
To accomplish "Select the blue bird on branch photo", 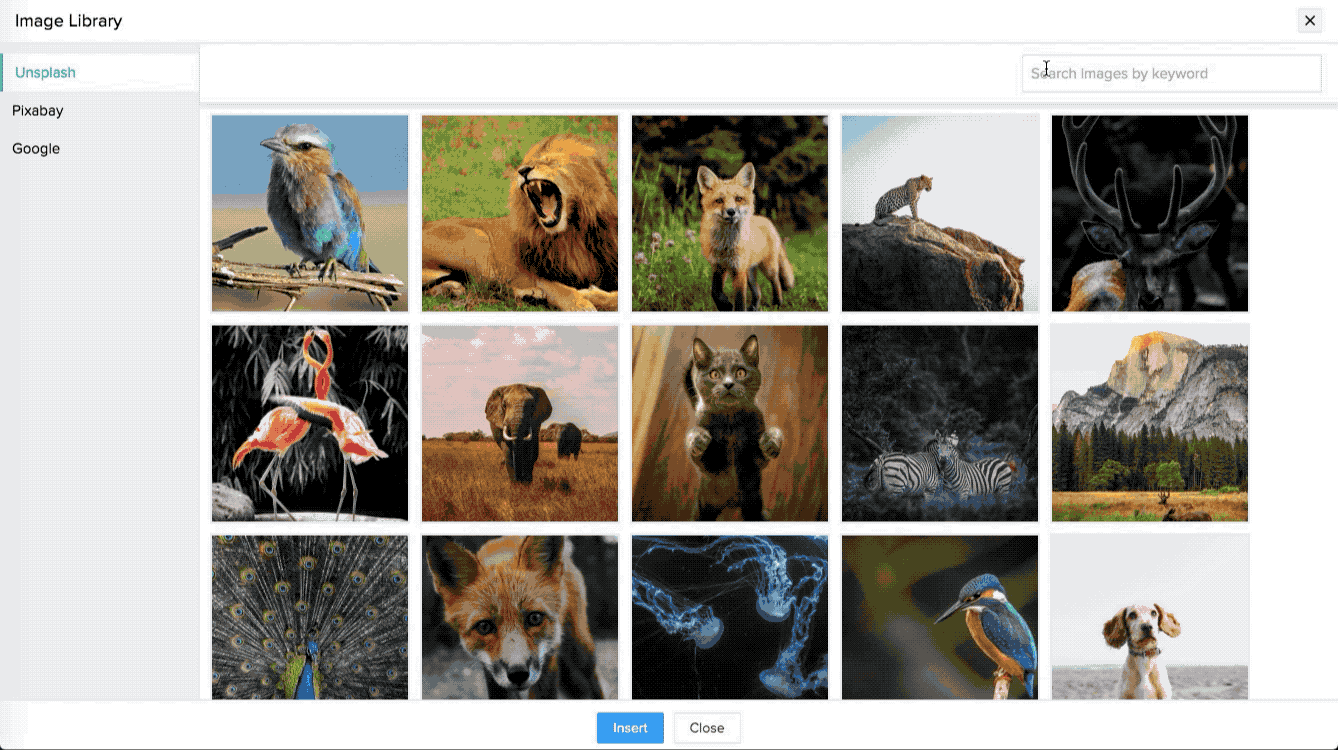I will click(x=310, y=213).
